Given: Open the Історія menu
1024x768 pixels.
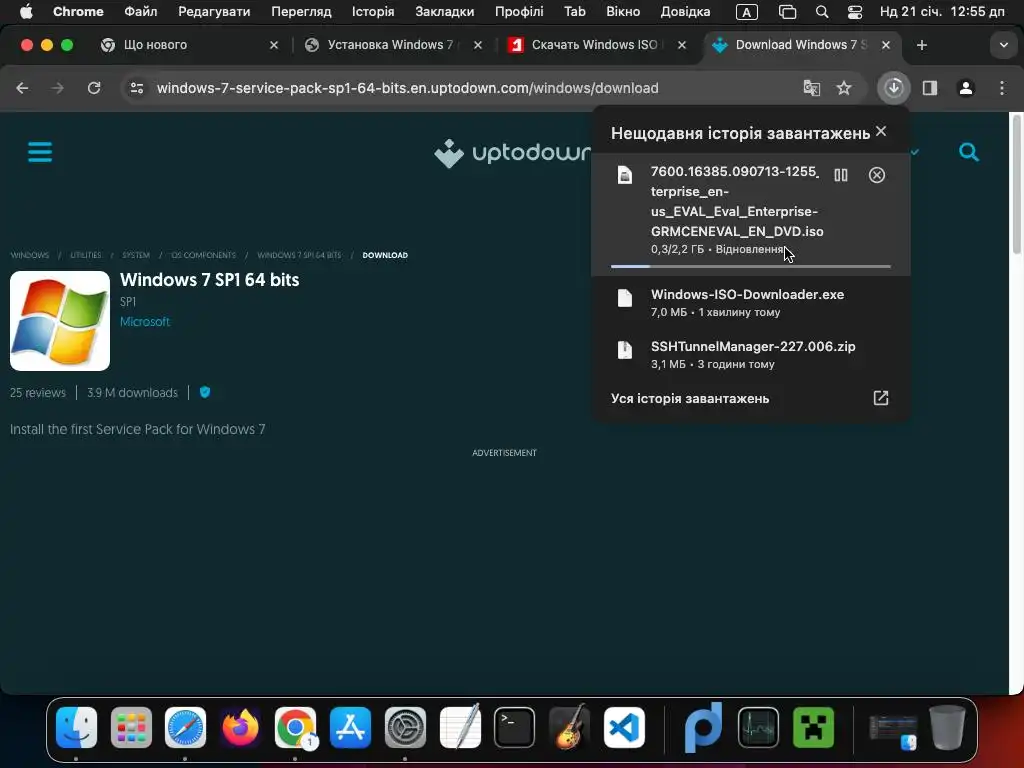Looking at the screenshot, I should 373,11.
